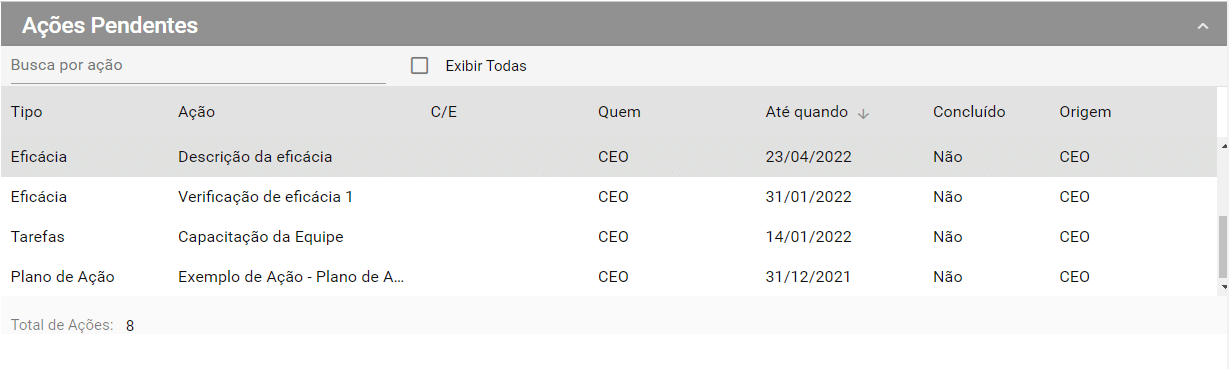Select the Descrição da eficácia row
This screenshot has height=369, width=1229.
pyautogui.click(x=608, y=157)
